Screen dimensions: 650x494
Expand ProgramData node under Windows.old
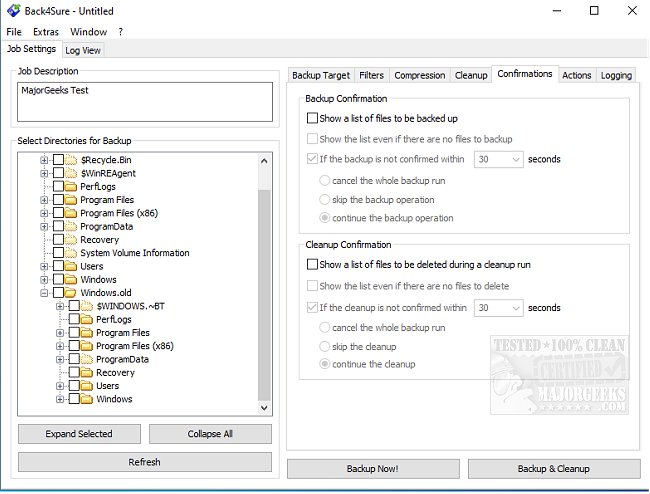60,359
